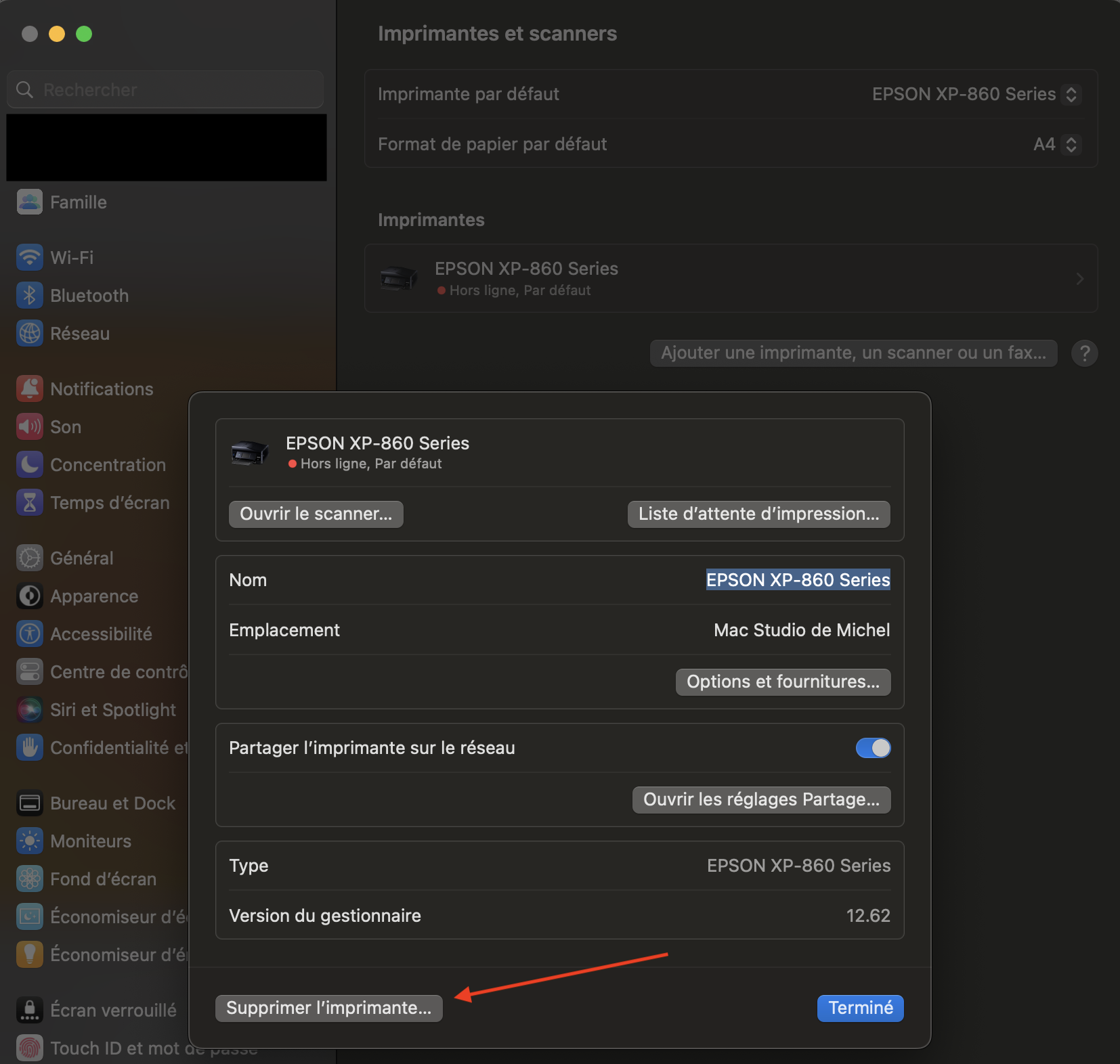
Task: Open Général gear icon
Action: (x=29, y=558)
